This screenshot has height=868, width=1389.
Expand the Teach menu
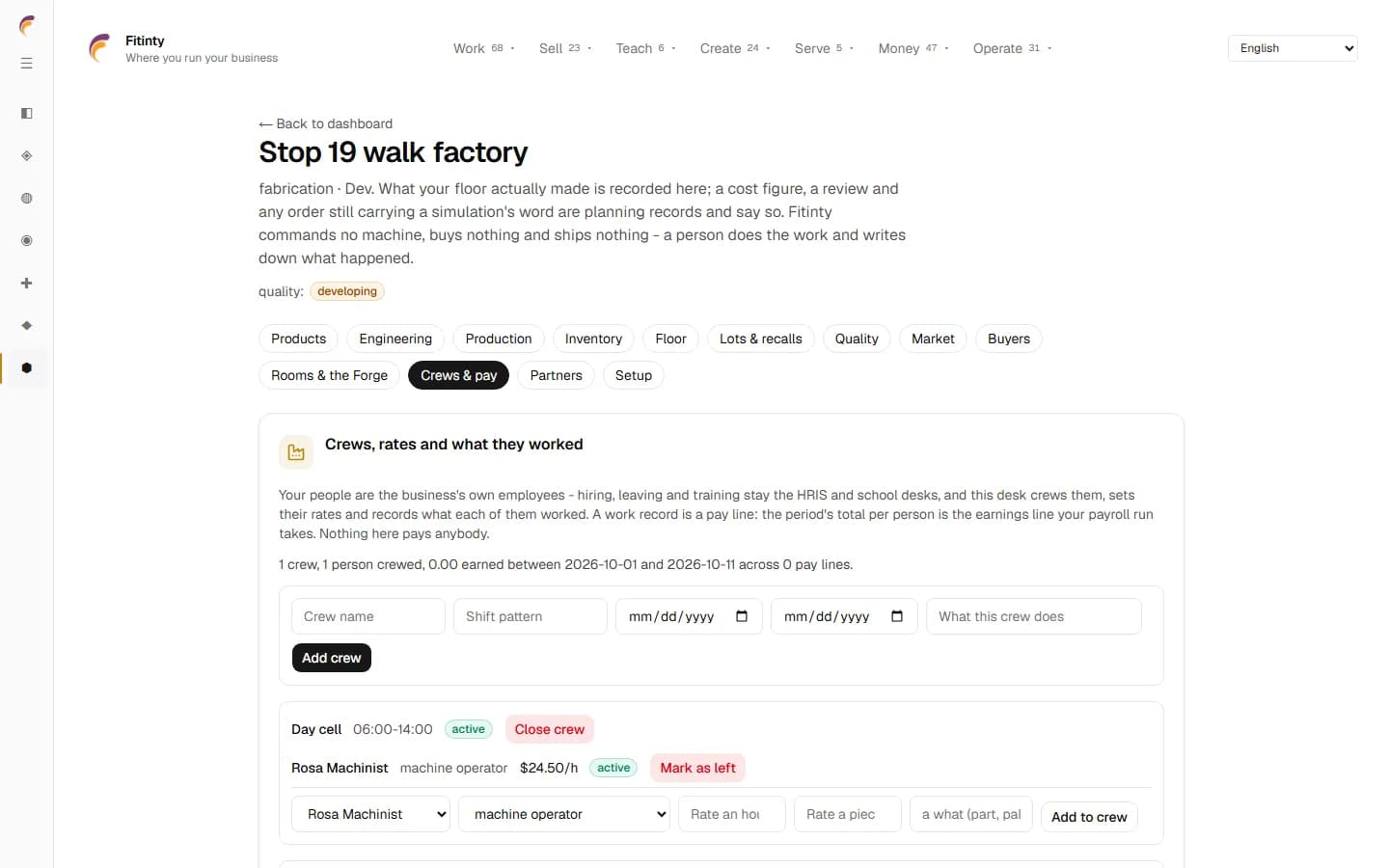646,48
